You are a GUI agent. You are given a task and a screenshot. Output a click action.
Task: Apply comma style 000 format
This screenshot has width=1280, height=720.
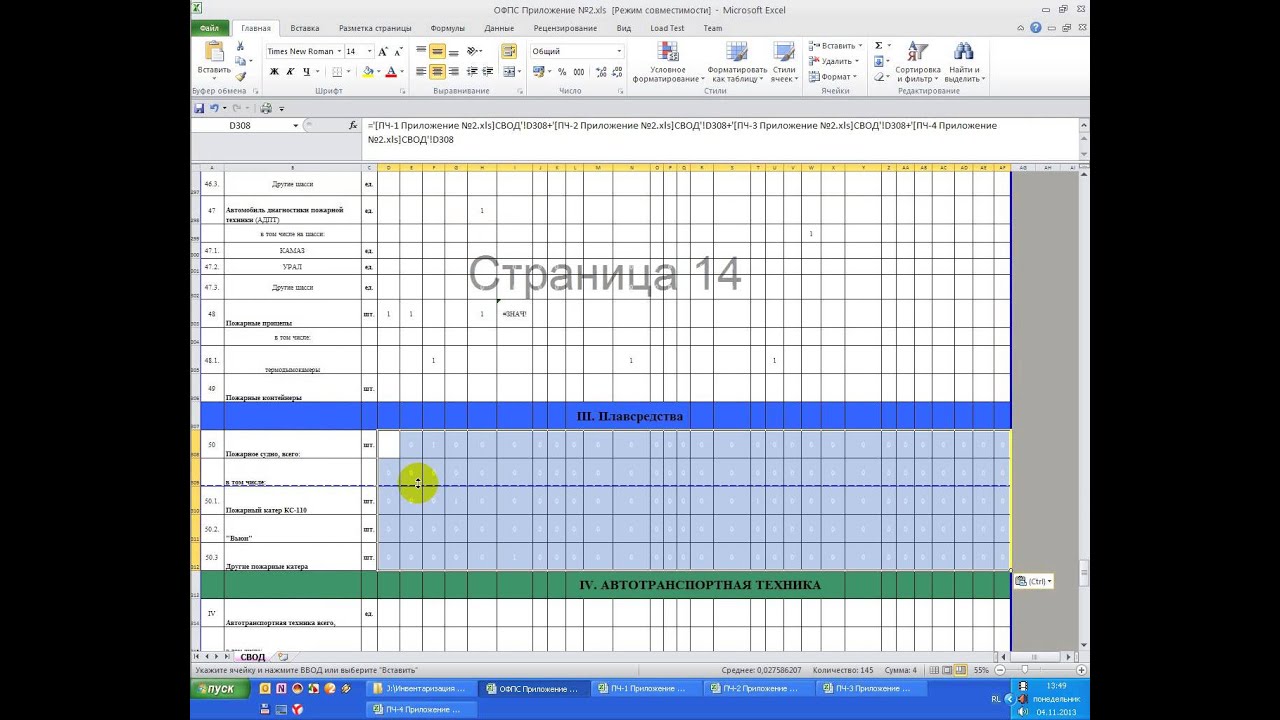(577, 72)
